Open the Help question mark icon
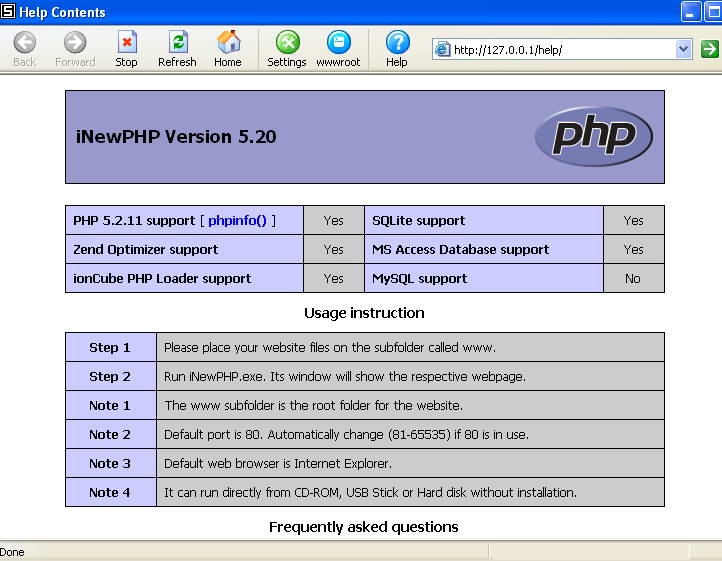 397,42
